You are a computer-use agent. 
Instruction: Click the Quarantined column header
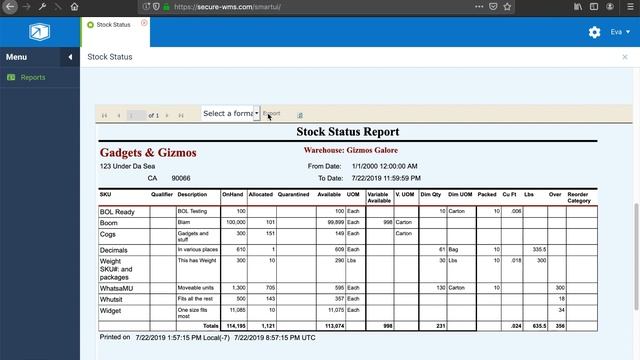click(x=293, y=195)
